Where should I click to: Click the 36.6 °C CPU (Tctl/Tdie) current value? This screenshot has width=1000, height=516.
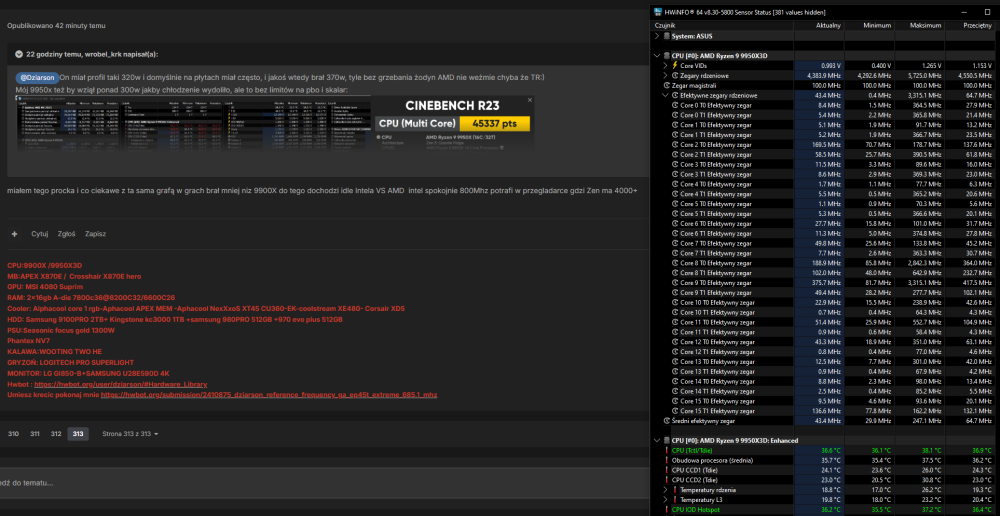pos(832,450)
